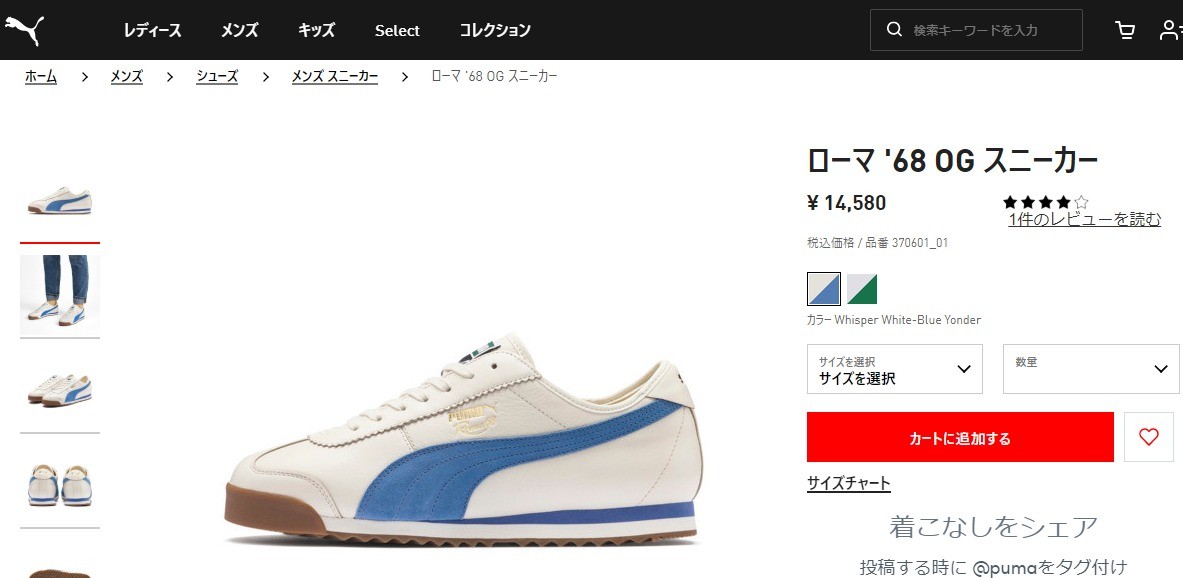Add product to wishlist via heart icon
The image size is (1183, 578).
coord(1148,436)
